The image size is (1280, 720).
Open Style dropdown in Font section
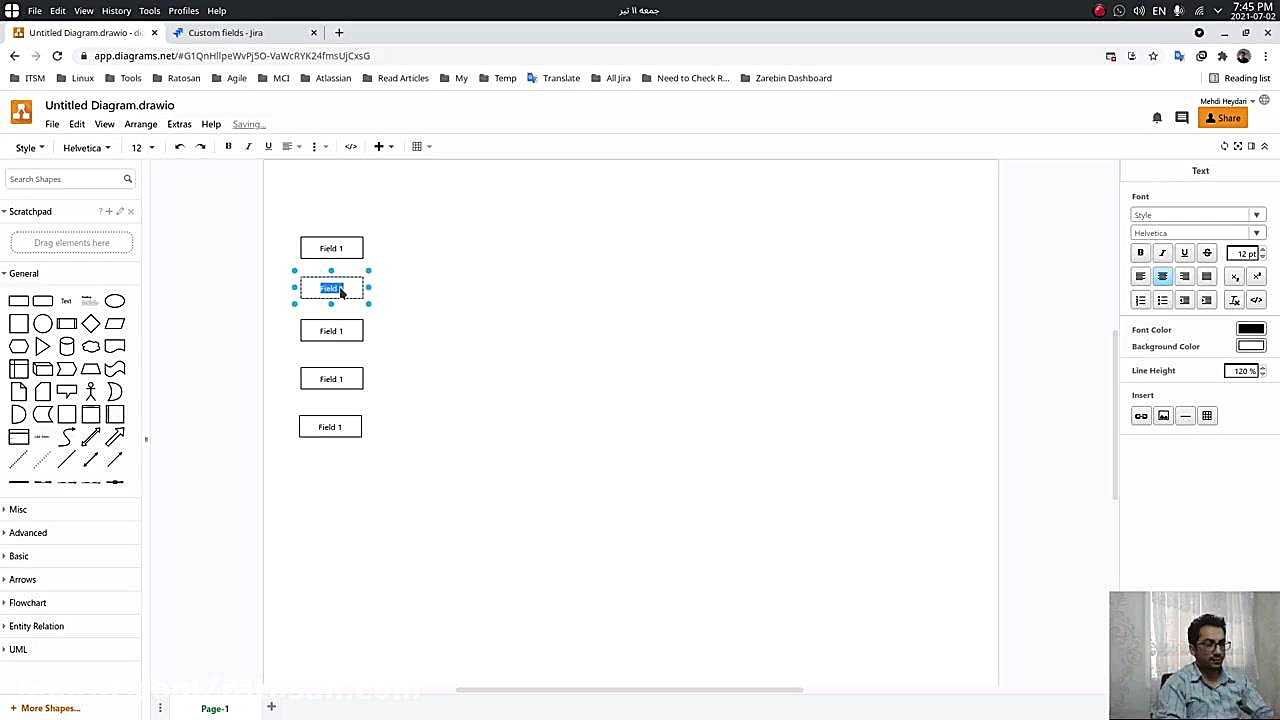(x=1198, y=215)
